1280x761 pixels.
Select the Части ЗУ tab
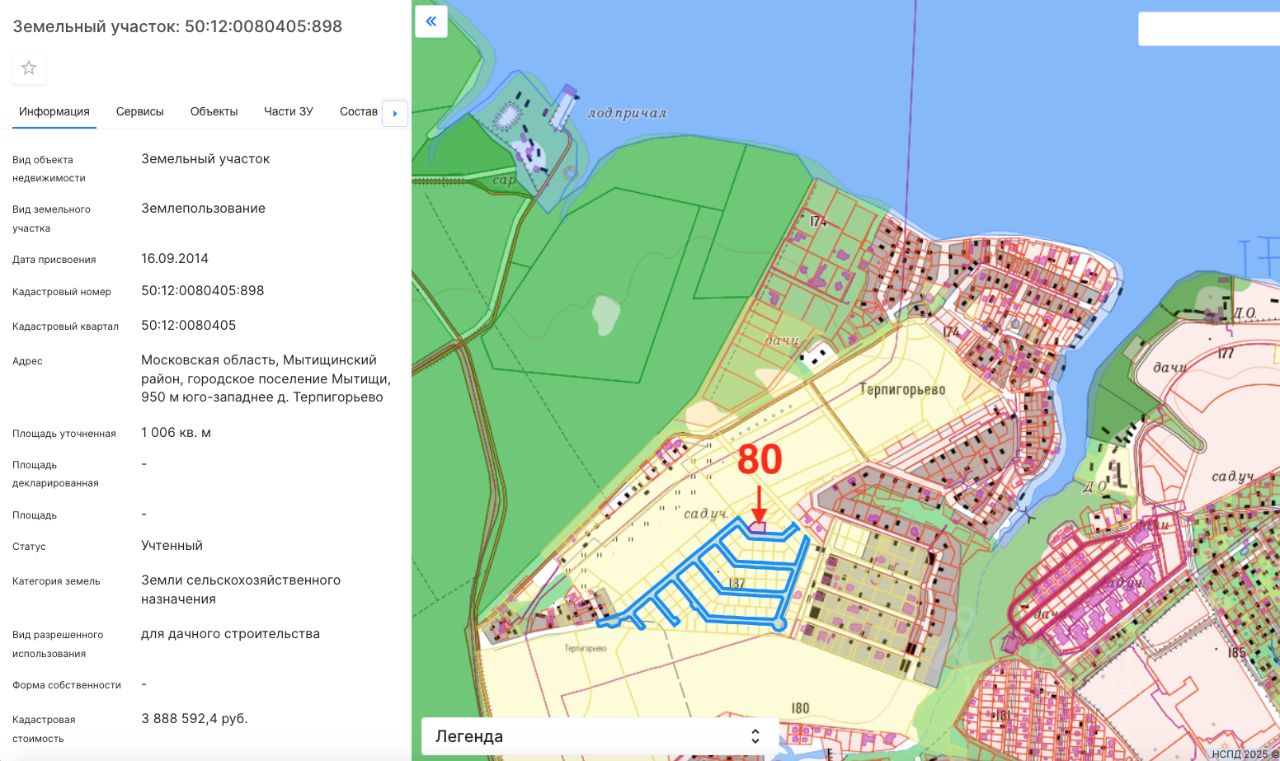tap(288, 111)
